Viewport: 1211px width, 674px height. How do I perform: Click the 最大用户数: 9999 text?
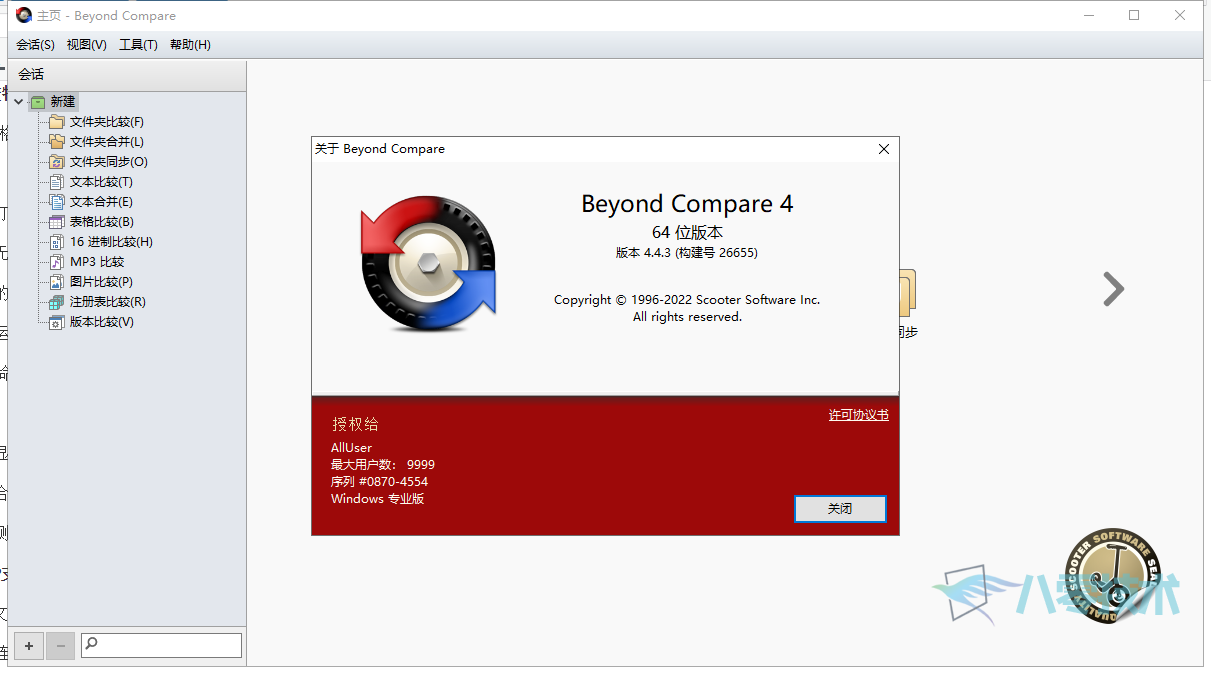point(383,465)
